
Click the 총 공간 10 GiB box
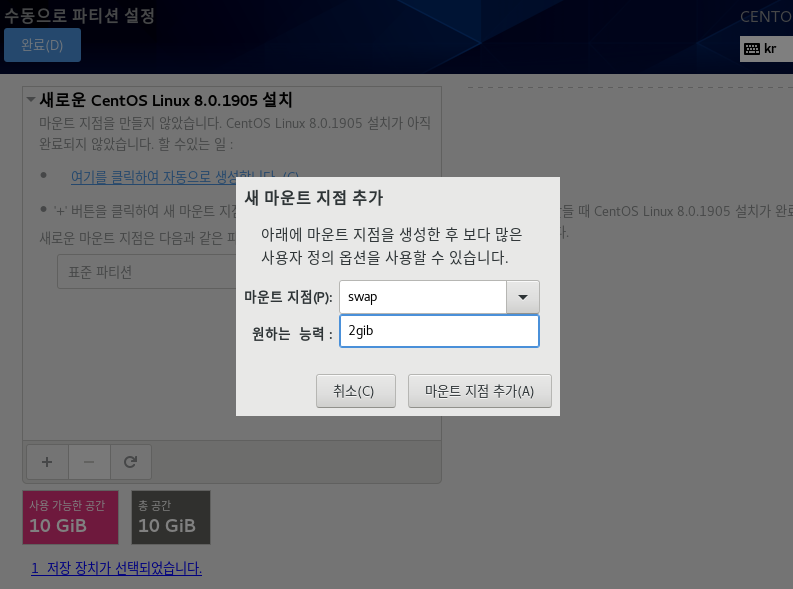(x=171, y=517)
